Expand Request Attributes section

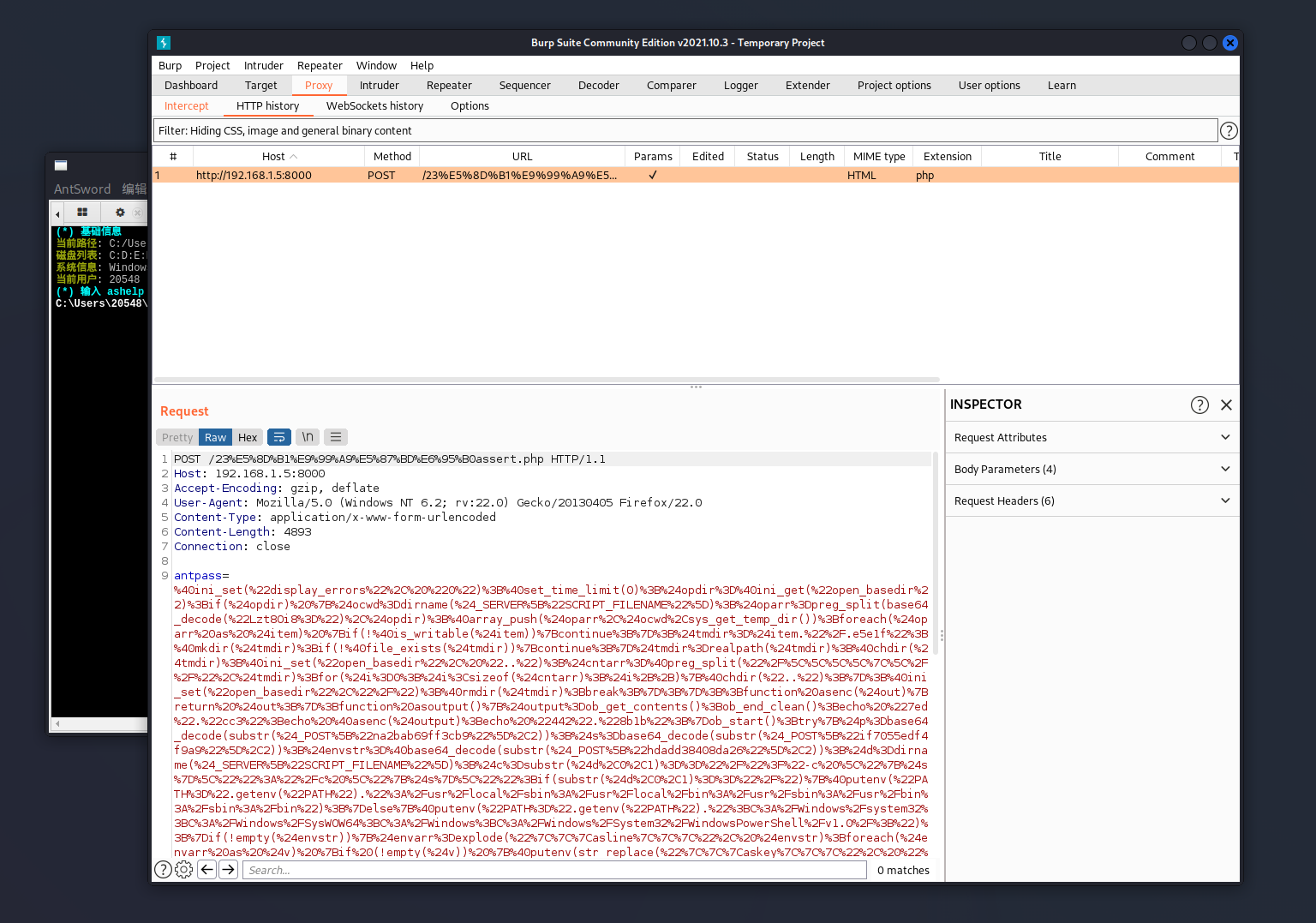1092,437
